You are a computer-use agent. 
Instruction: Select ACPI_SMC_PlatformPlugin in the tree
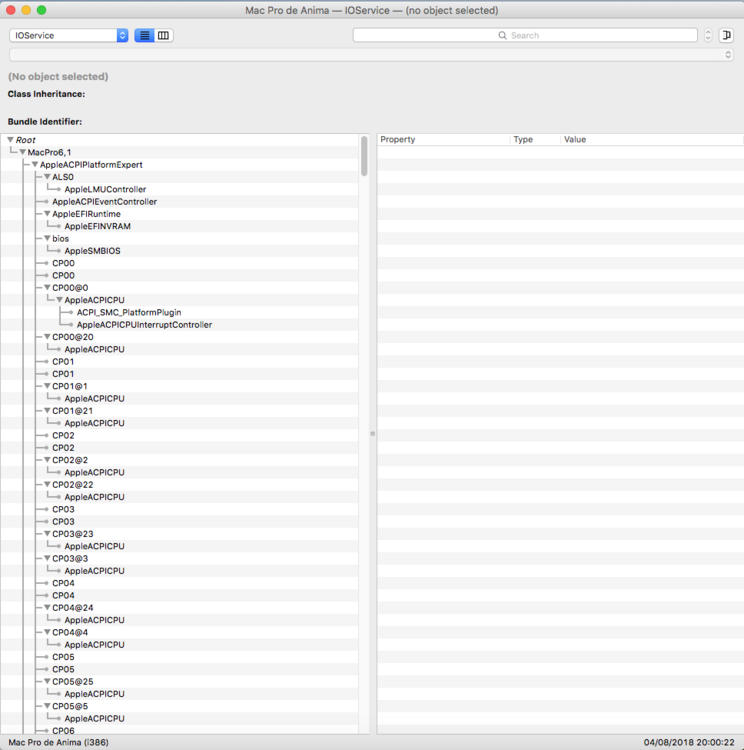128,312
